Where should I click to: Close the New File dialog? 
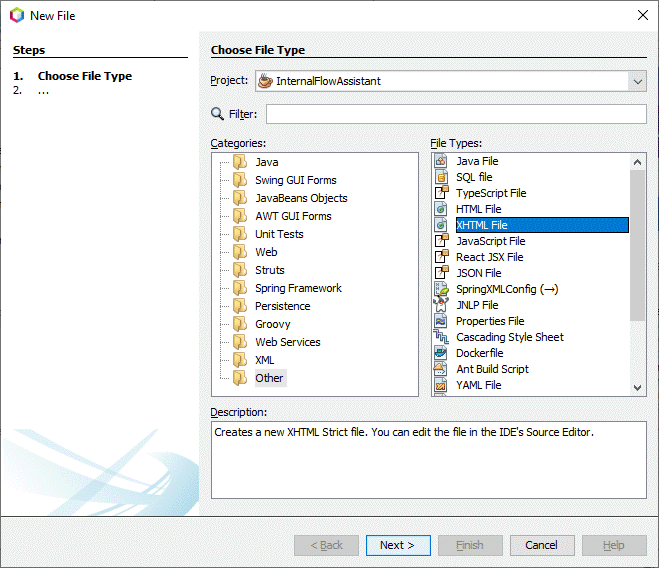pos(642,16)
